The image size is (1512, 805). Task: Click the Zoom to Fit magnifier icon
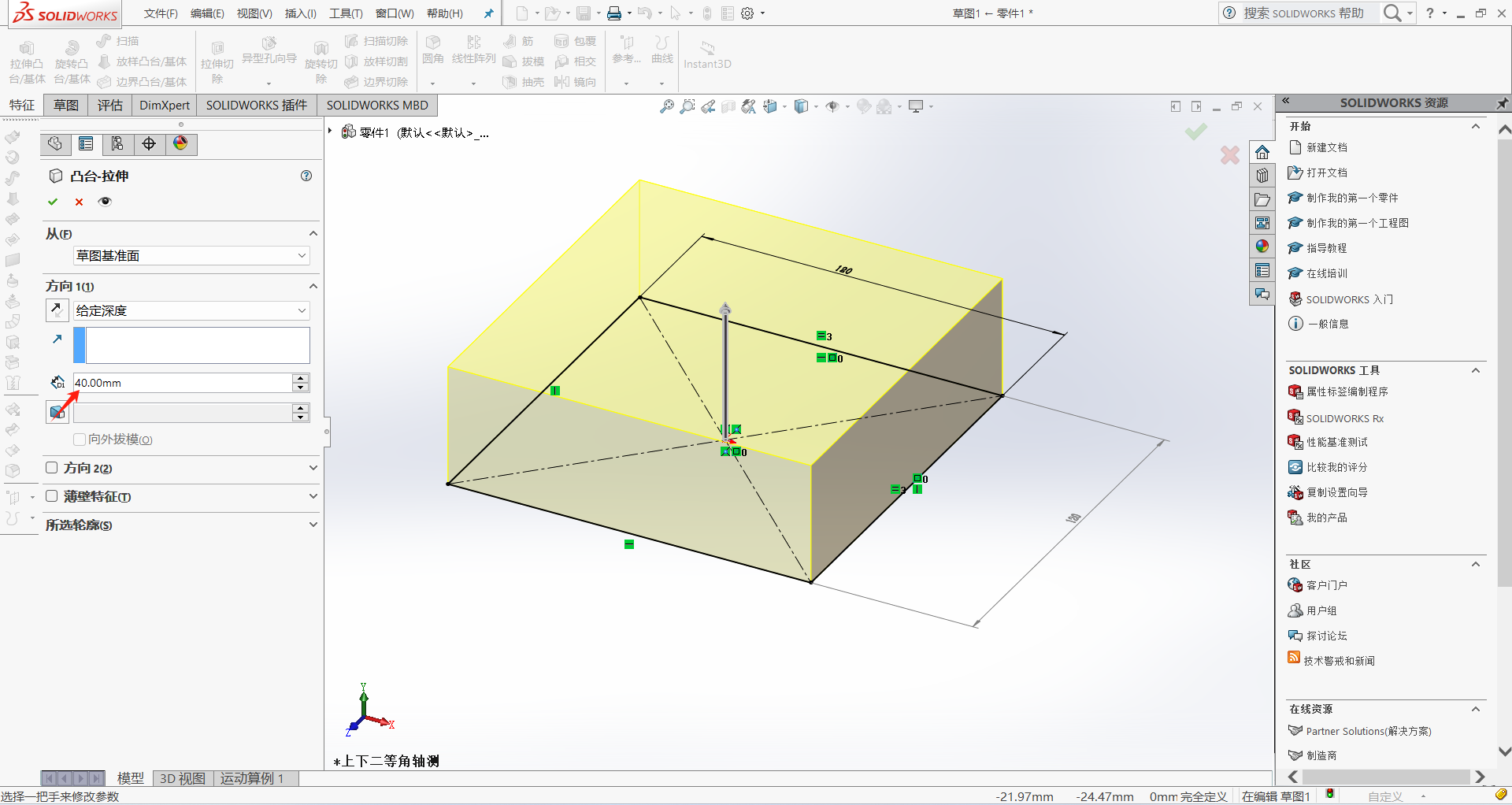666,106
